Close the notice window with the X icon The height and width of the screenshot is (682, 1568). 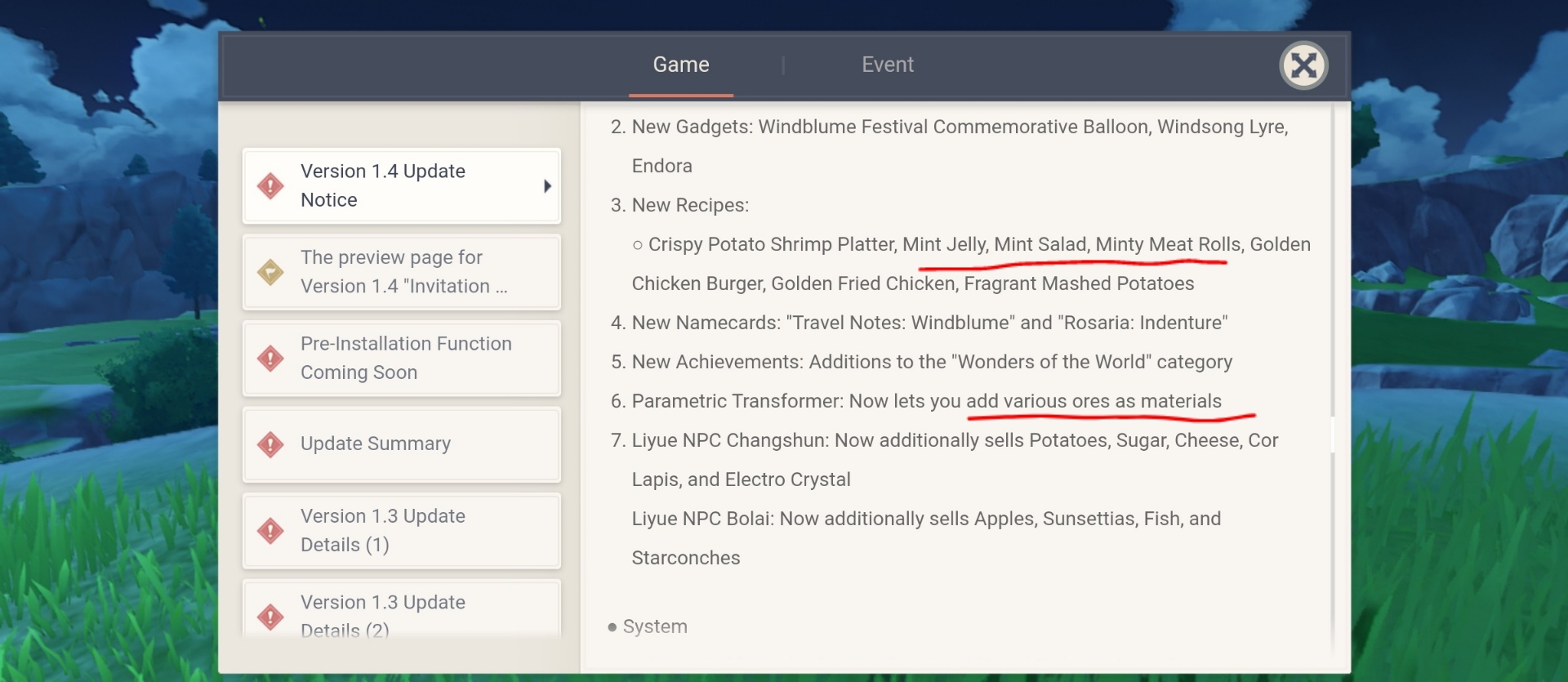[1303, 65]
